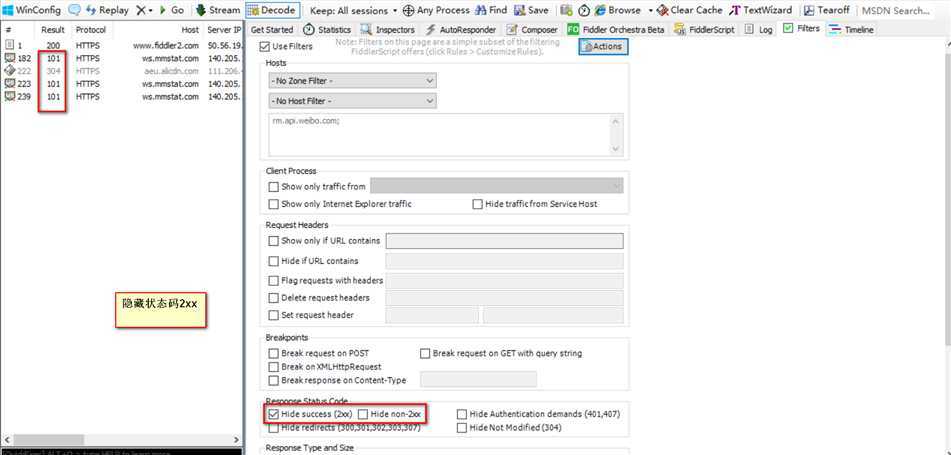Click the Show only if URL contains field
The width and height of the screenshot is (951, 455).
point(505,241)
